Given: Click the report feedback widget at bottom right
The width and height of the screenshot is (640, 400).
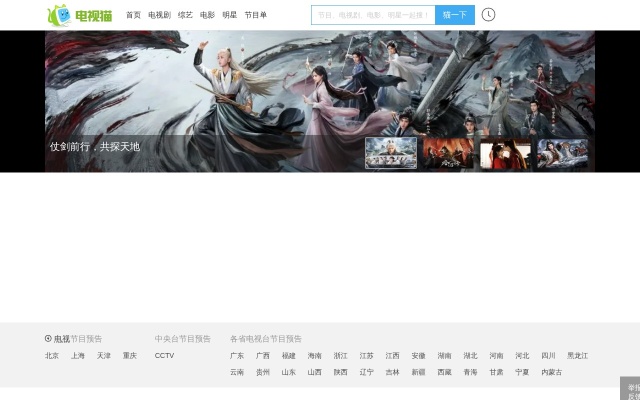Looking at the screenshot, I should [631, 390].
